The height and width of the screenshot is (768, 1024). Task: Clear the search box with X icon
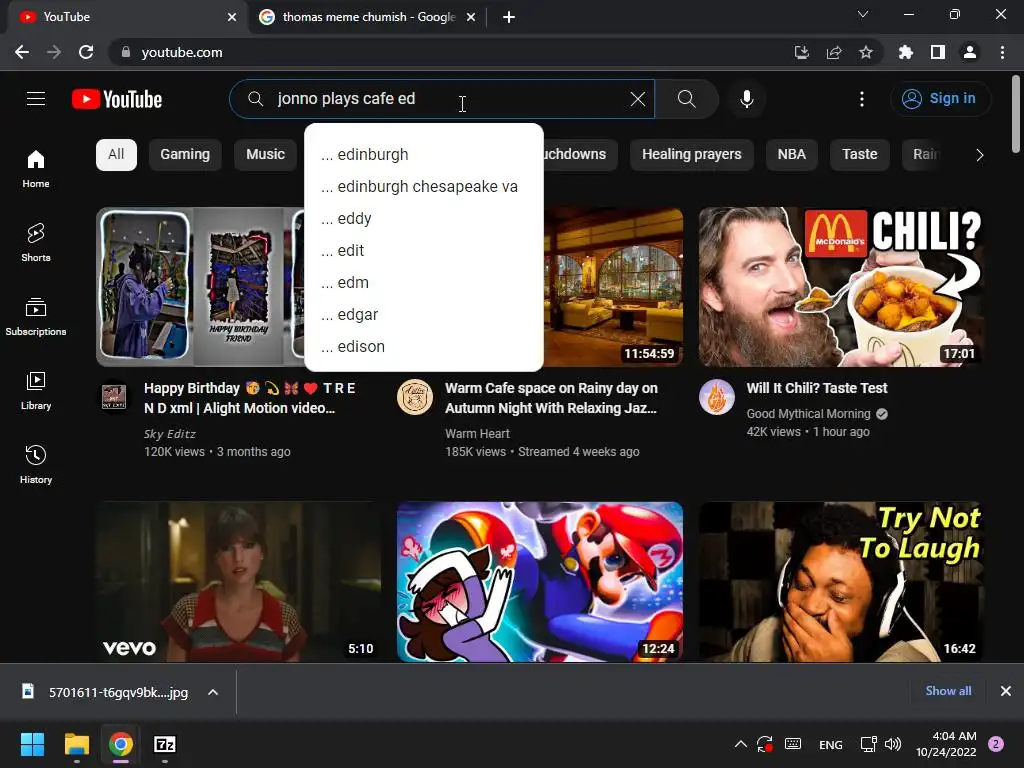point(637,99)
